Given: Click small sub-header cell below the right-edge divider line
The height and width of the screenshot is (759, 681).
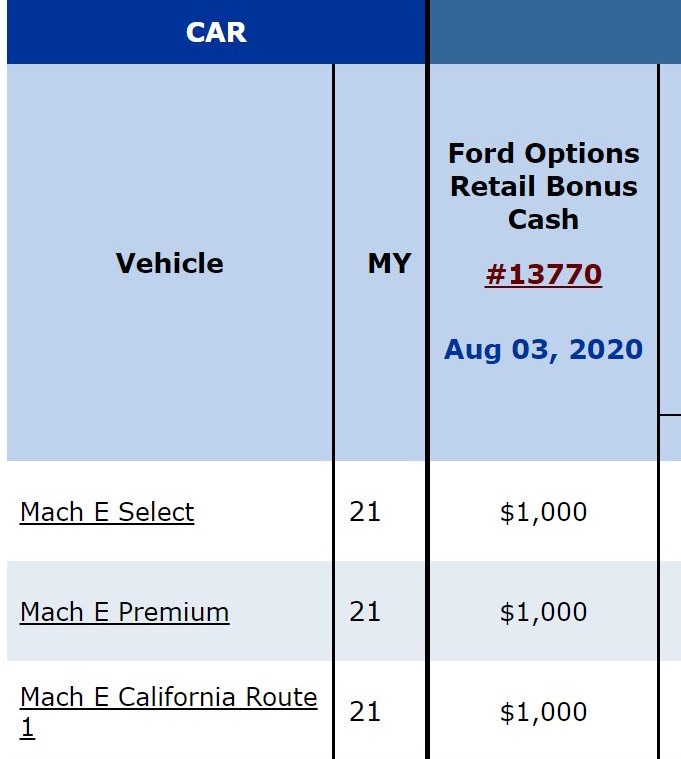Looking at the screenshot, I should click(671, 438).
